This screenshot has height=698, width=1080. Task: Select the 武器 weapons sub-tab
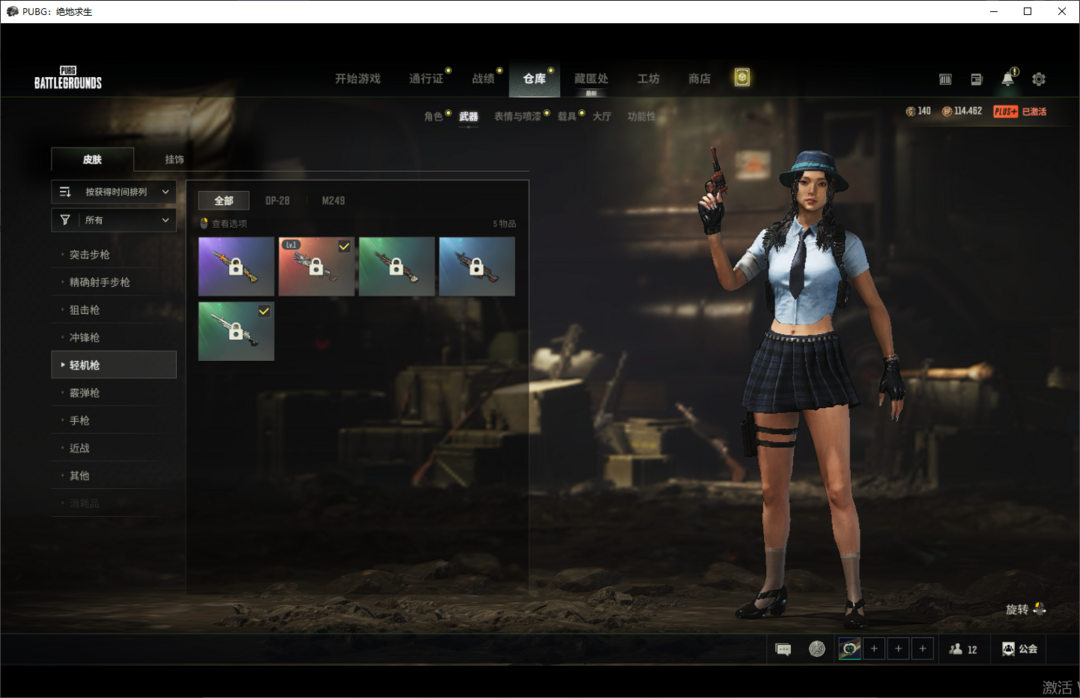(468, 116)
